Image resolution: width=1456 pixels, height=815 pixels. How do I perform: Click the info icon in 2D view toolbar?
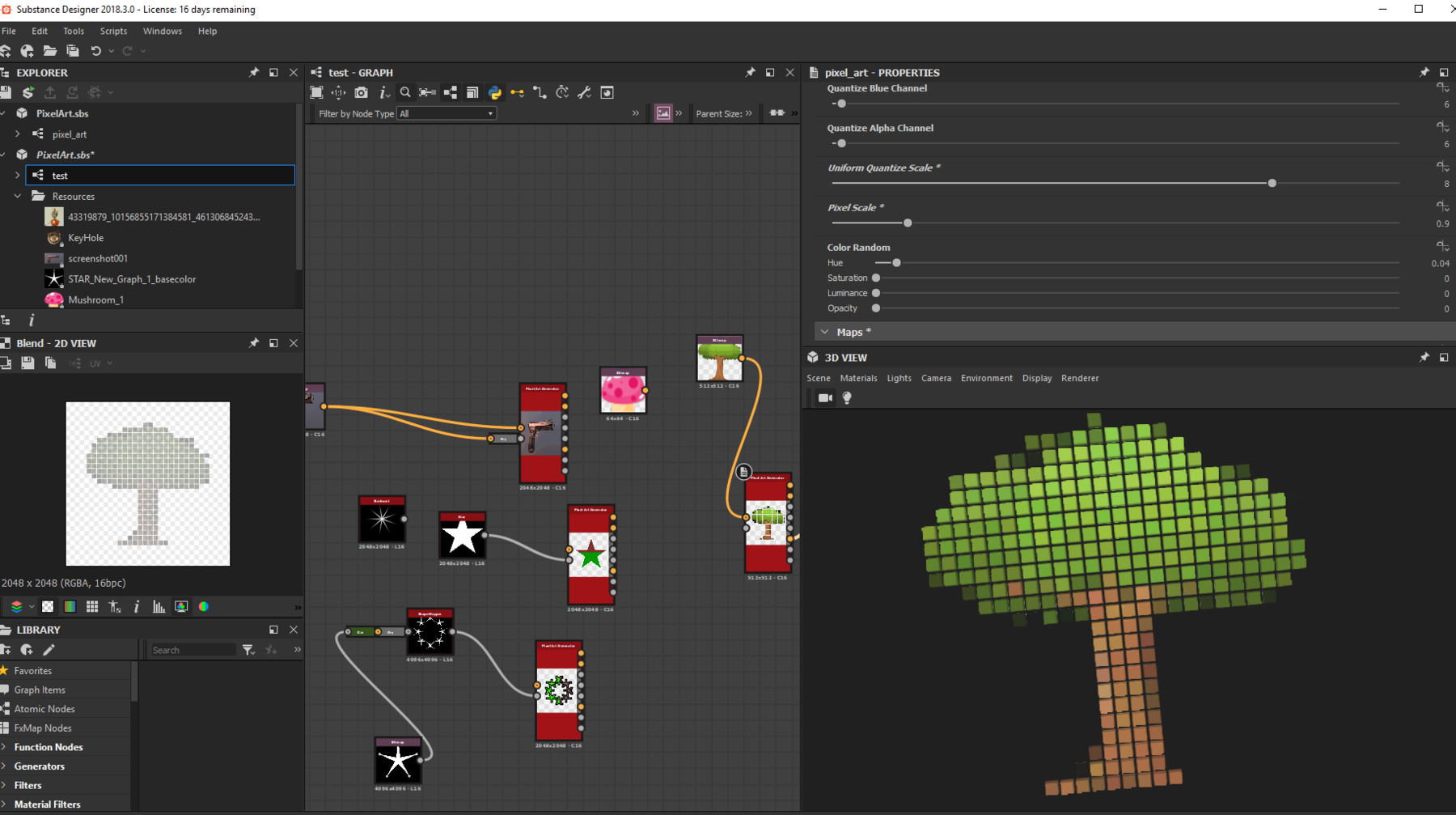137,606
